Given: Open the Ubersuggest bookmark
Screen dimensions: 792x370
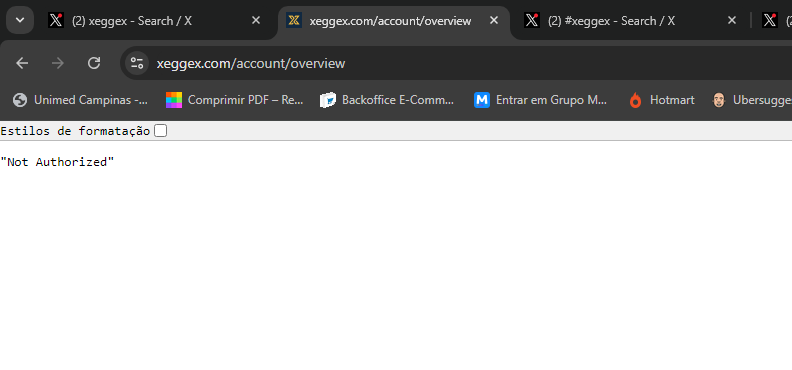Looking at the screenshot, I should 752,100.
